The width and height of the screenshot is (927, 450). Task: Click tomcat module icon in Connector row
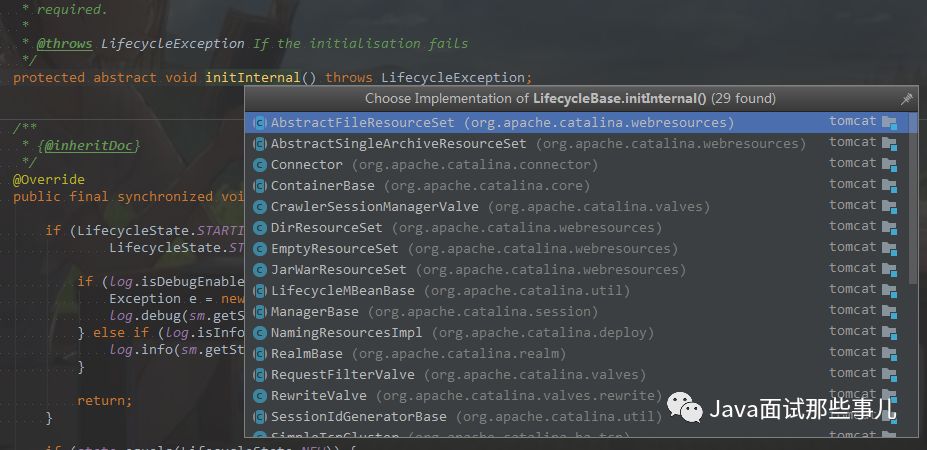[889, 165]
